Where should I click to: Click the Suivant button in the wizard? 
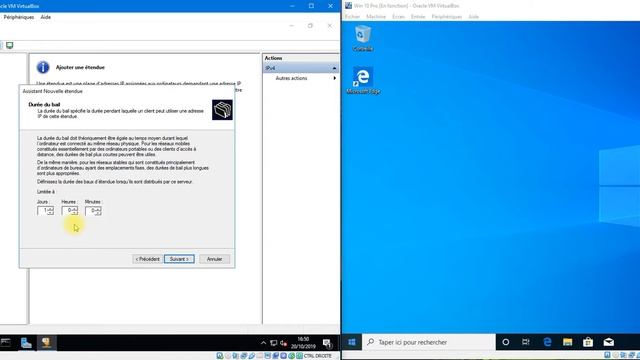pyautogui.click(x=179, y=259)
